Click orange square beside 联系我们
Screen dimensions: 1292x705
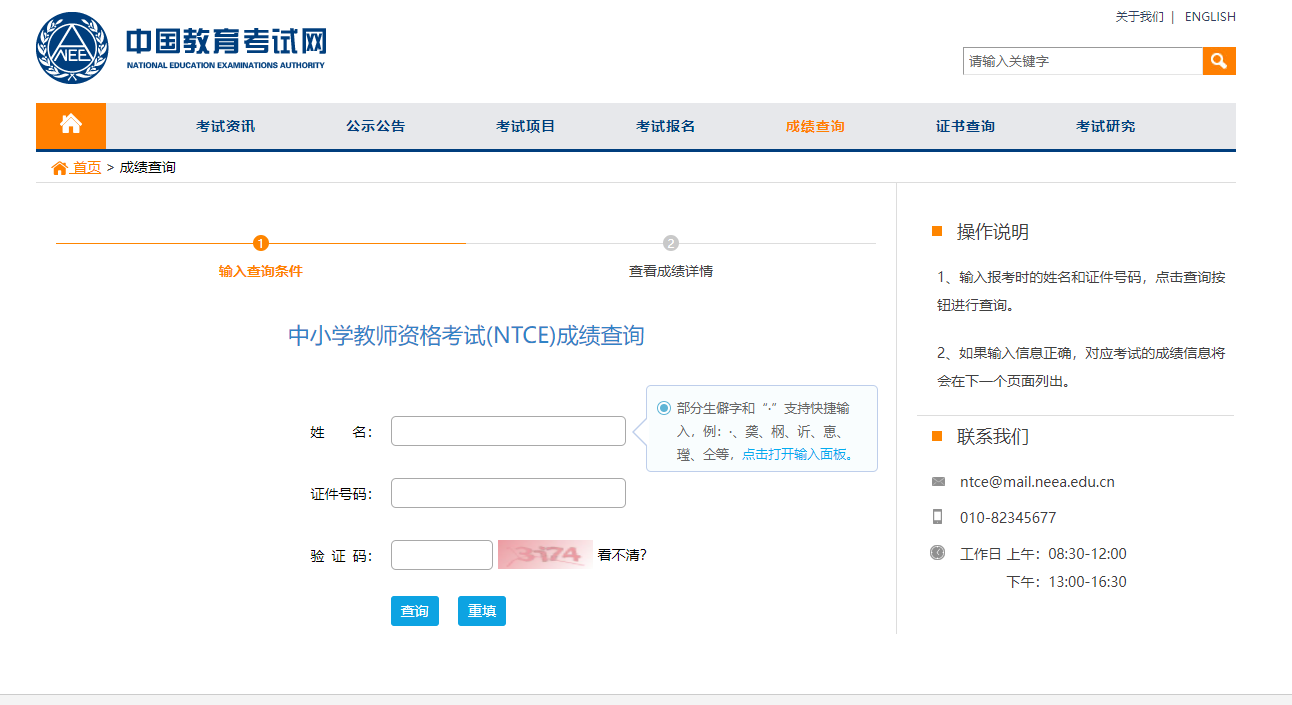point(937,436)
